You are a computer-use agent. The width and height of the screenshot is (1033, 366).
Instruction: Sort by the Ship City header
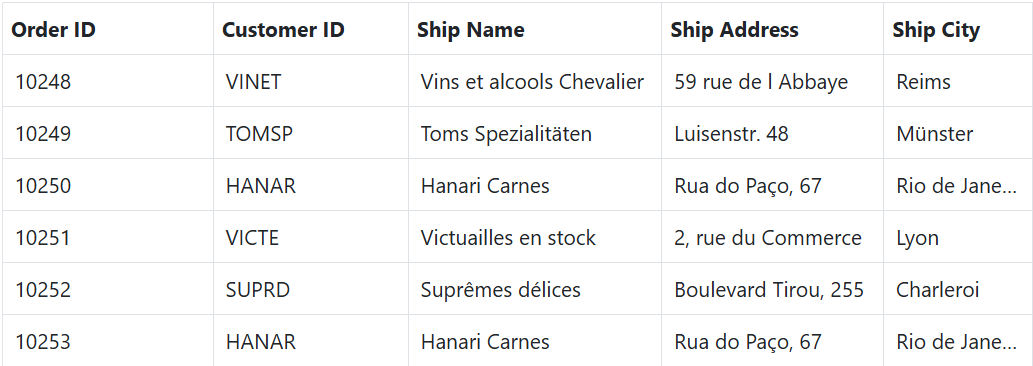click(958, 29)
